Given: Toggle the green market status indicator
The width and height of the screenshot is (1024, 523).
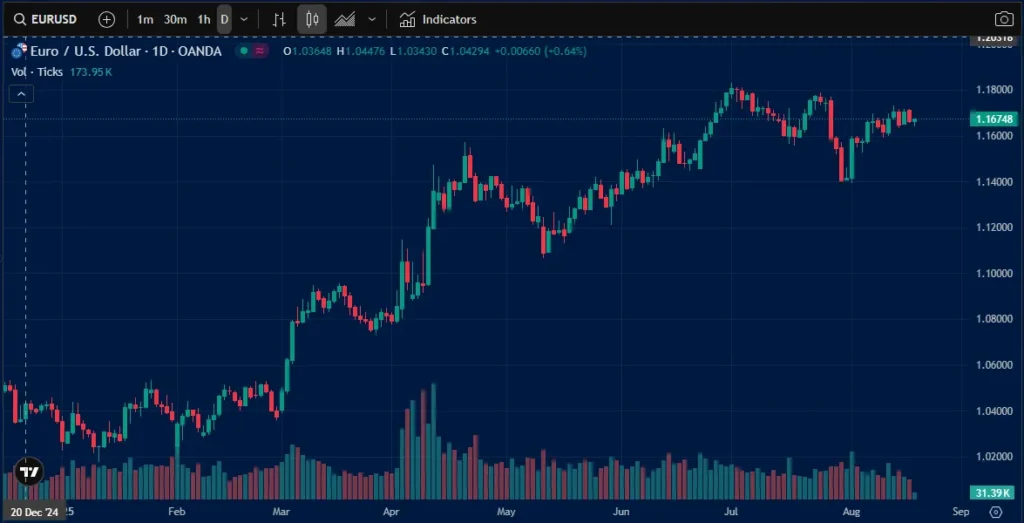Looking at the screenshot, I should pos(244,51).
